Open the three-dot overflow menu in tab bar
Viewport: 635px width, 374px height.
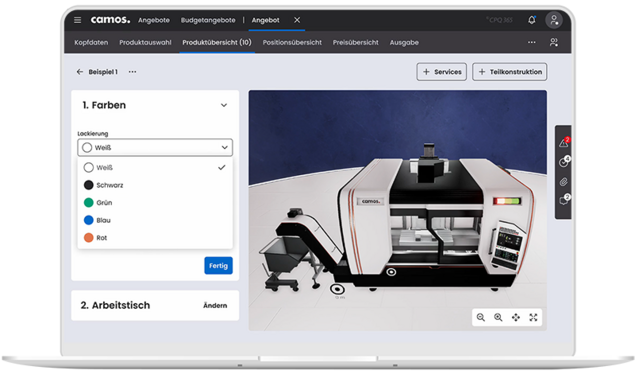pyautogui.click(x=531, y=42)
